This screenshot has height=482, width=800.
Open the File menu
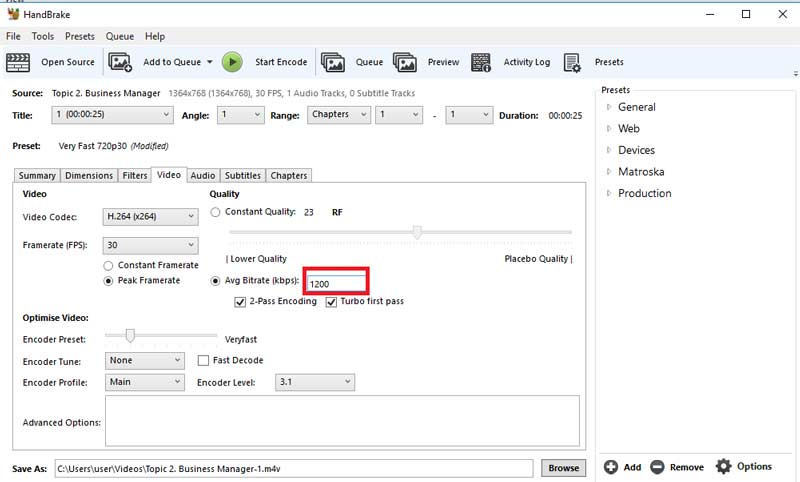(13, 36)
